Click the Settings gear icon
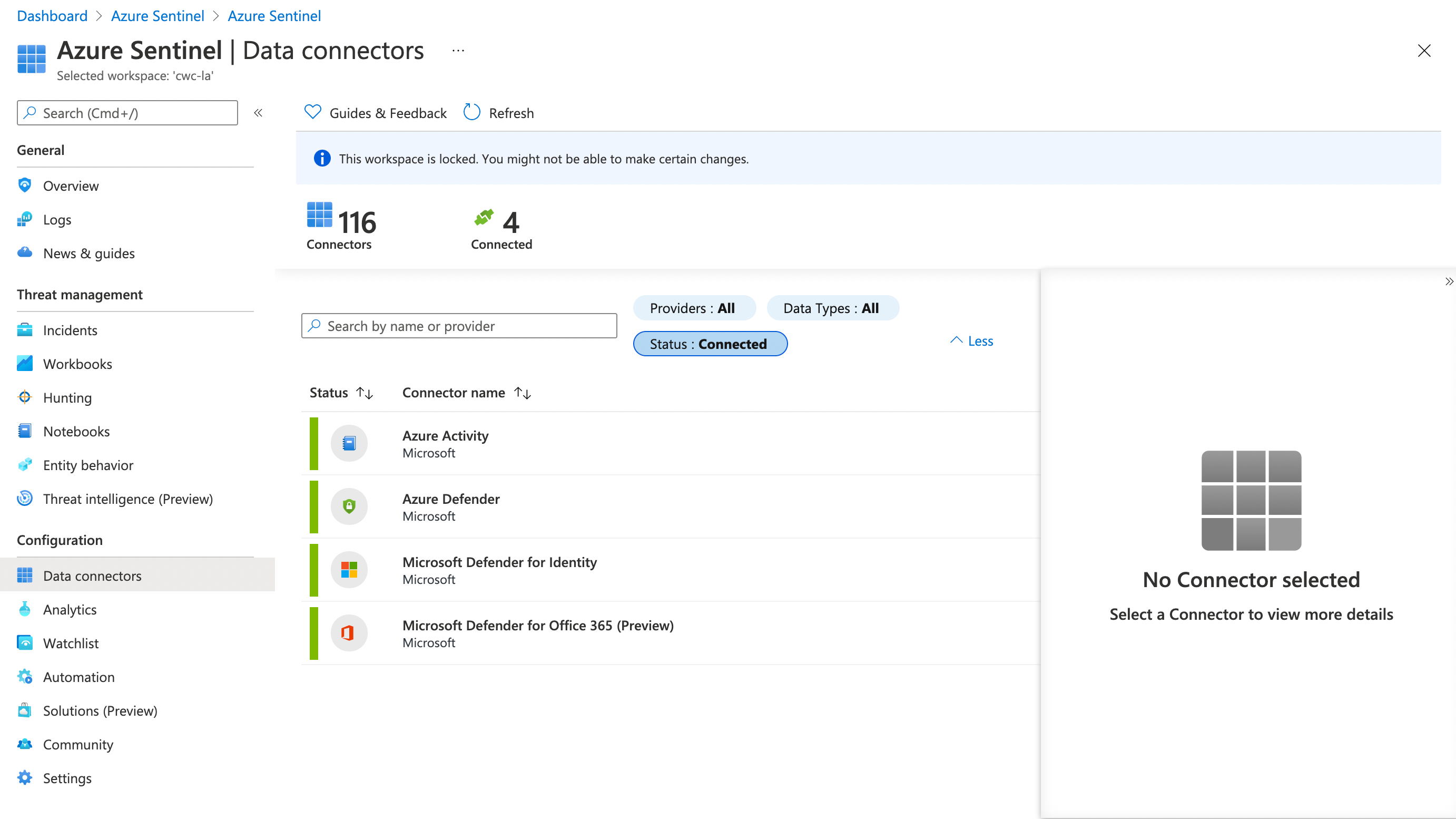Image resolution: width=1456 pixels, height=819 pixels. [25, 778]
